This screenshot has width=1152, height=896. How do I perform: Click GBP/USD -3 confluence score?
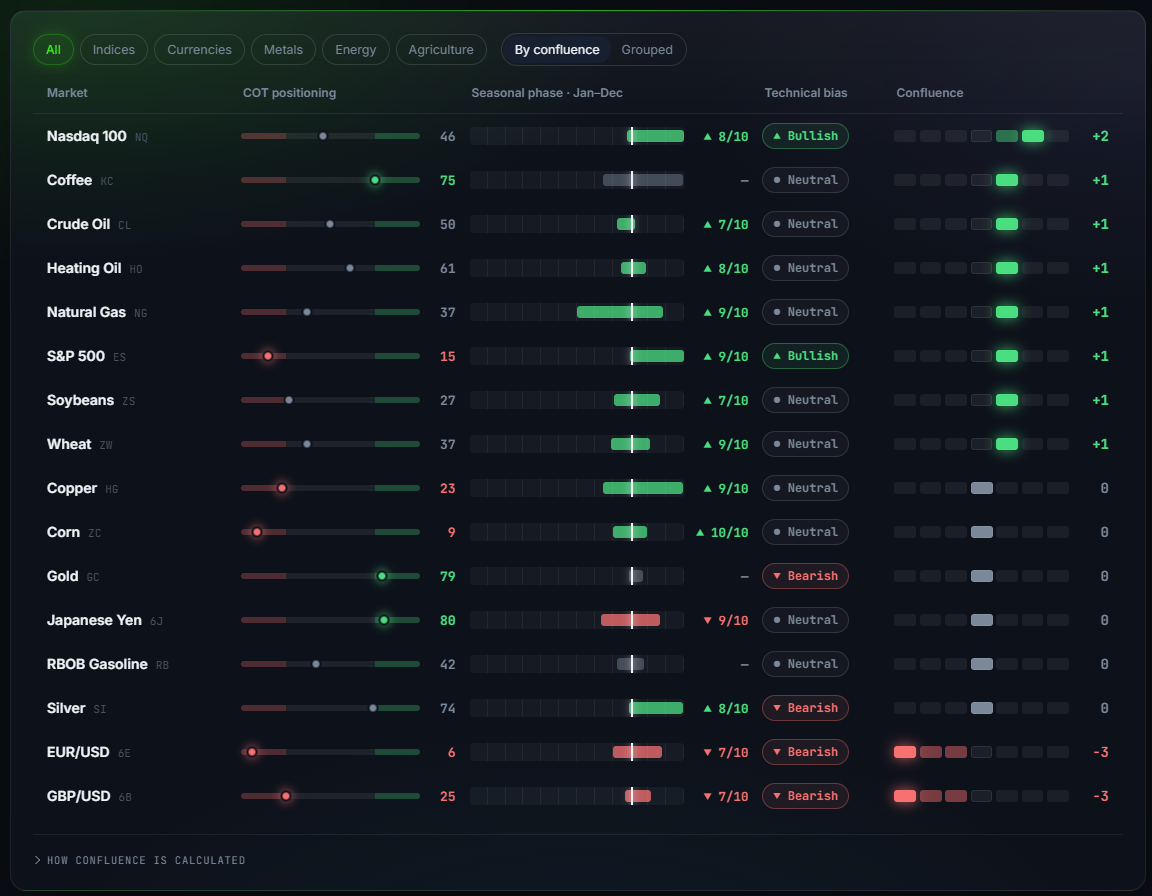coord(1101,796)
